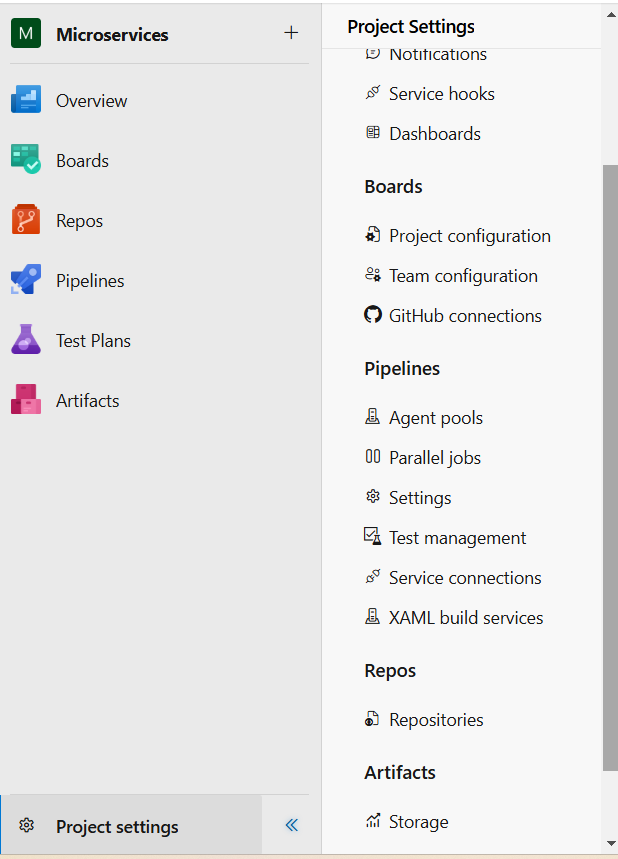Open Team configuration settings

pos(463,276)
